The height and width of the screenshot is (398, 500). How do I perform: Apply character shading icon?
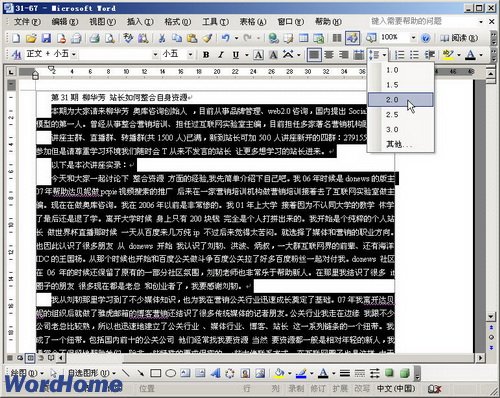(273, 54)
